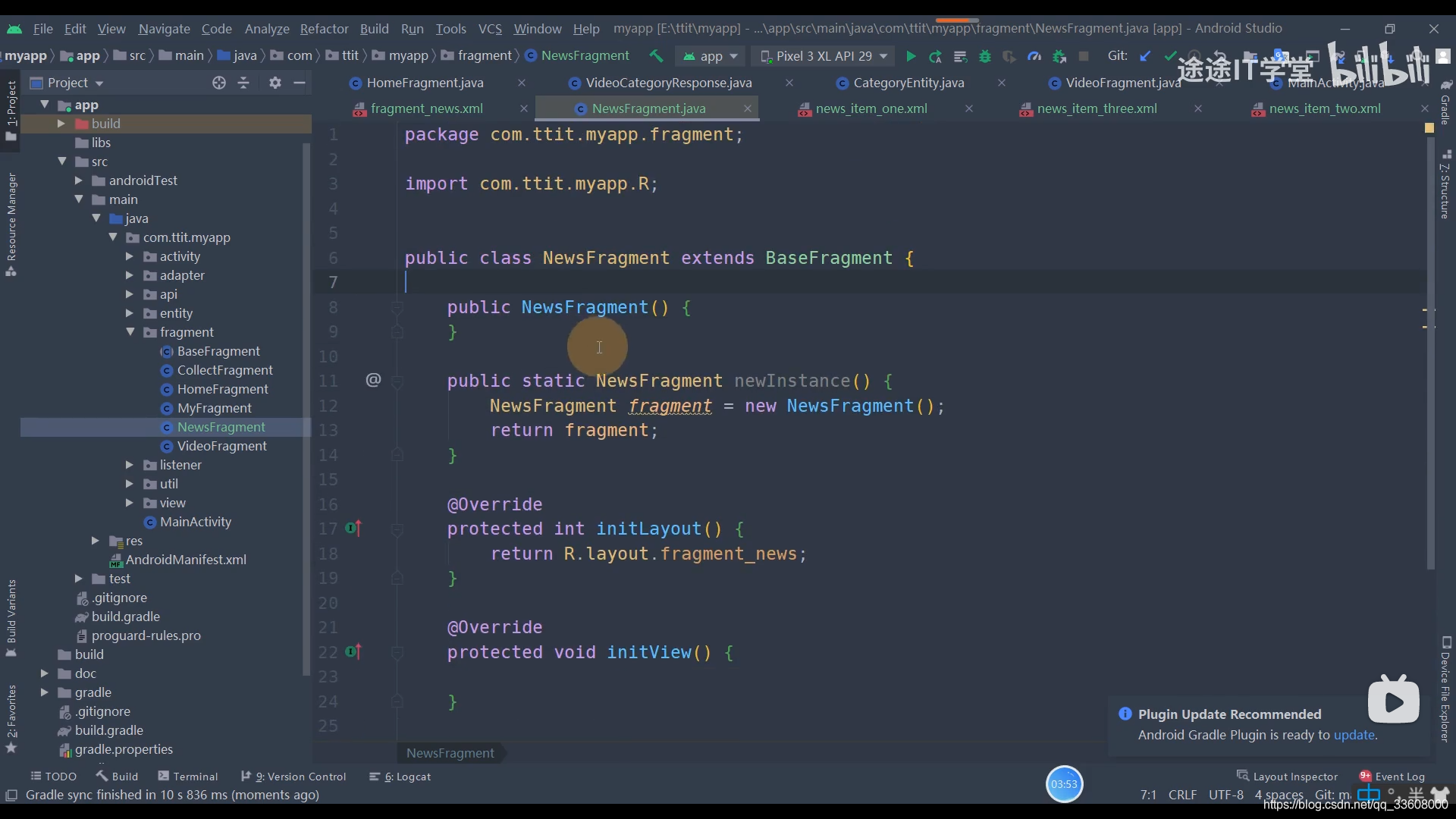This screenshot has height=819, width=1456.
Task: Open the Pixel 3 XL API 29 device dropdown
Action: [x=824, y=56]
